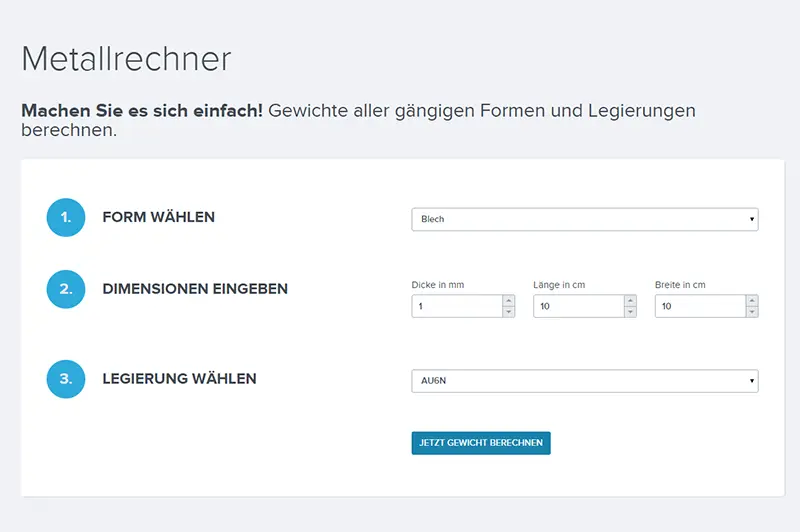Open the form dropdown showing Blech

click(x=585, y=219)
